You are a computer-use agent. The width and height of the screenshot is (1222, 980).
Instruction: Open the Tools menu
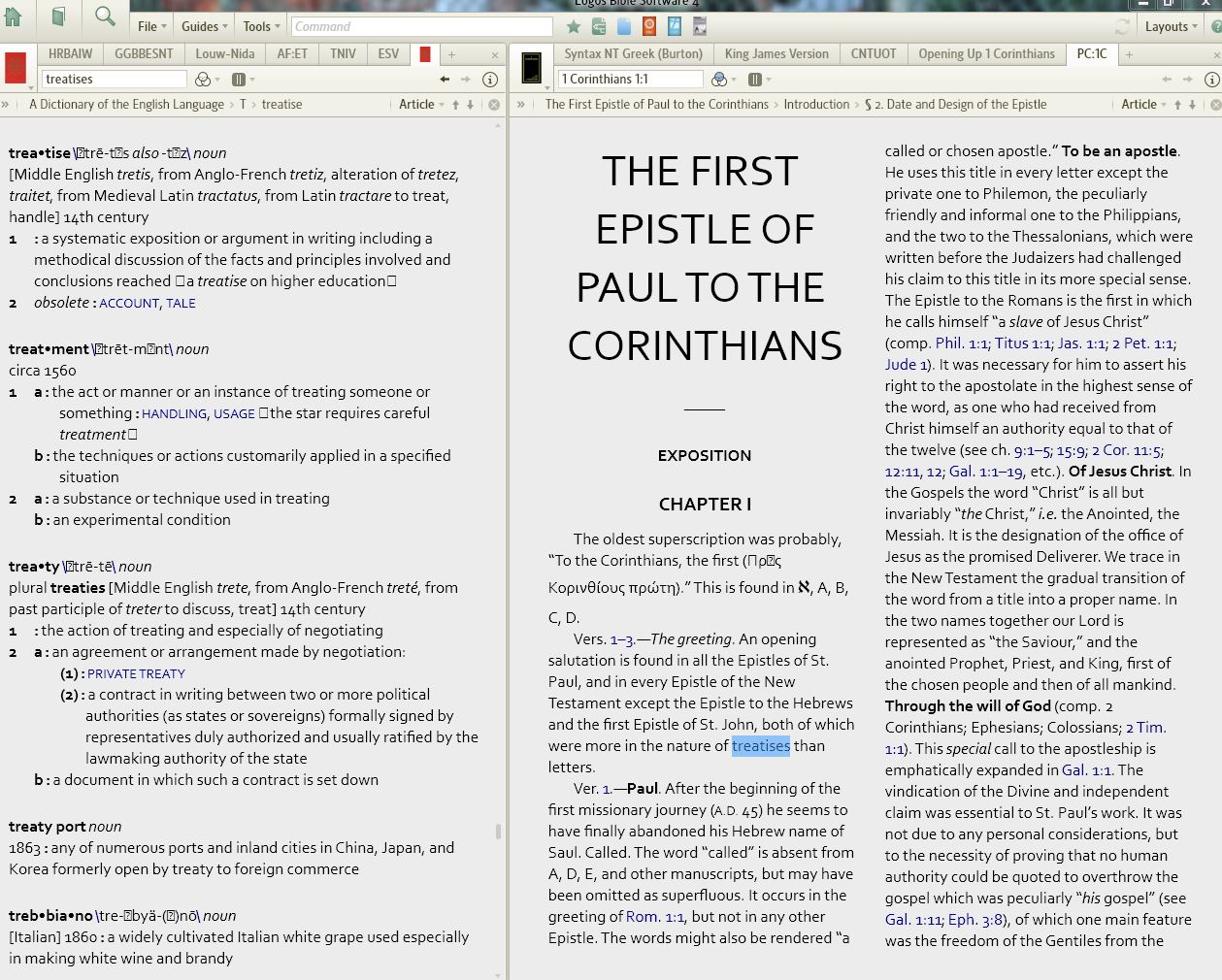click(x=258, y=26)
